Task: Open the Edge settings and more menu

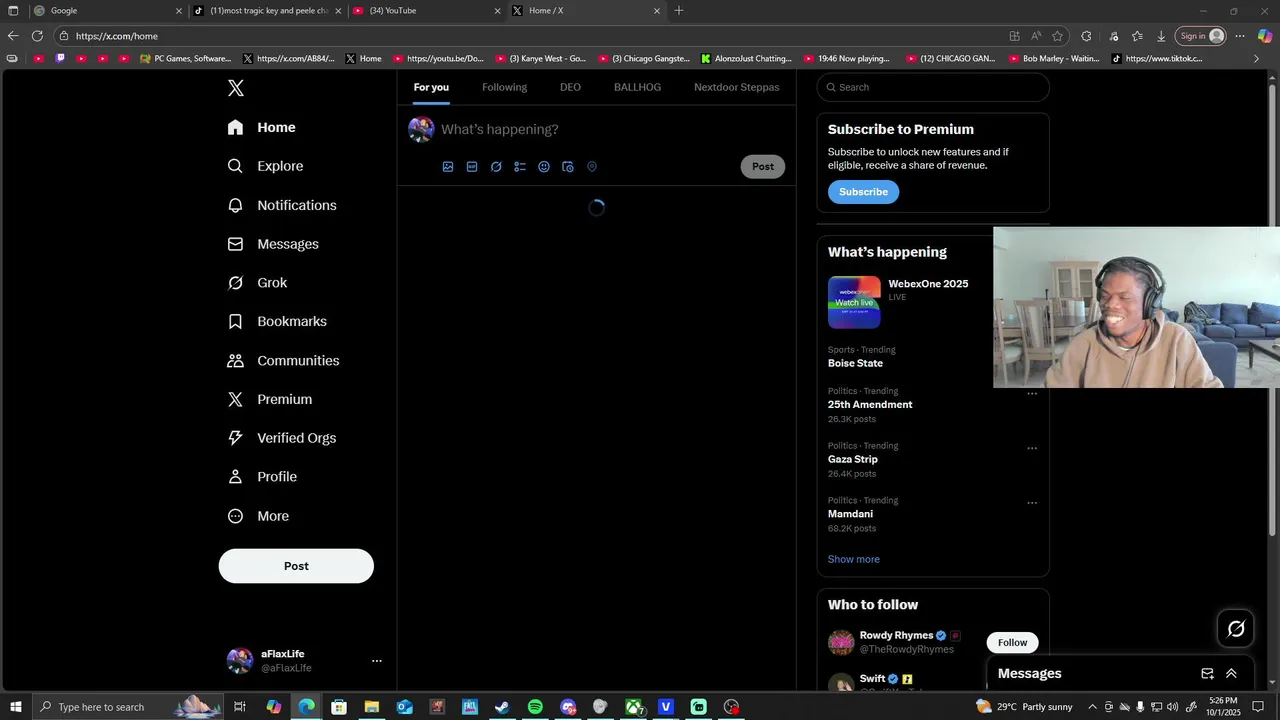Action: click(x=1240, y=36)
